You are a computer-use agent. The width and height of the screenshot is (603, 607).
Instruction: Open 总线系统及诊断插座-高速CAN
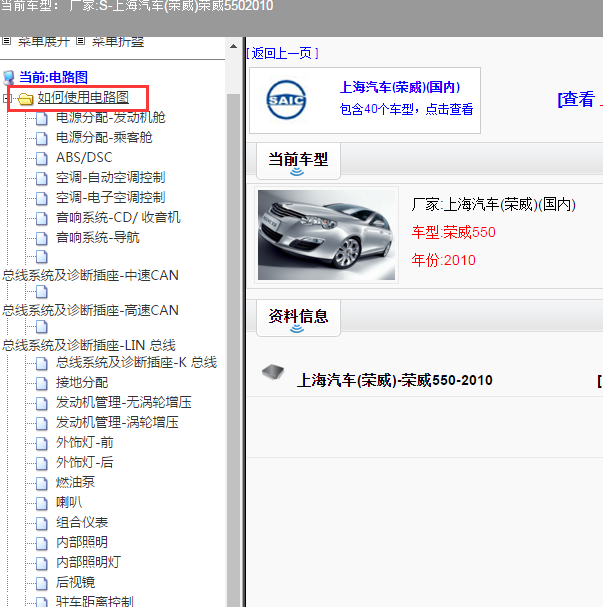tap(91, 310)
